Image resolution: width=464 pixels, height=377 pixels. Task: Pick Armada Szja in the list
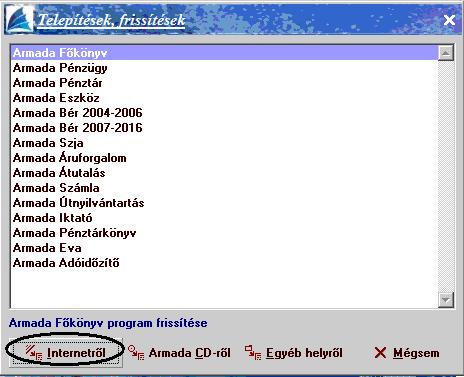pos(224,143)
